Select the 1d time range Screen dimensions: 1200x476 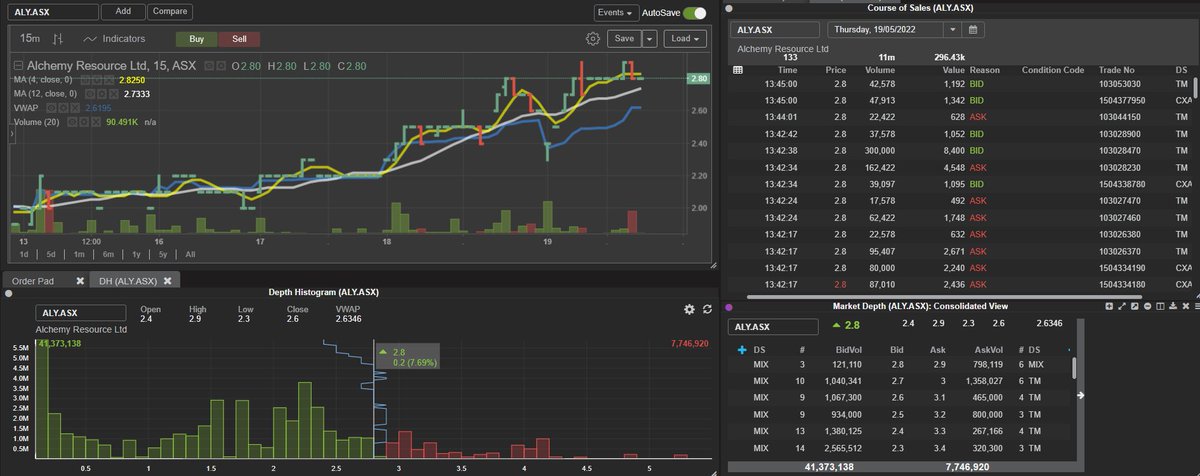click(x=23, y=255)
